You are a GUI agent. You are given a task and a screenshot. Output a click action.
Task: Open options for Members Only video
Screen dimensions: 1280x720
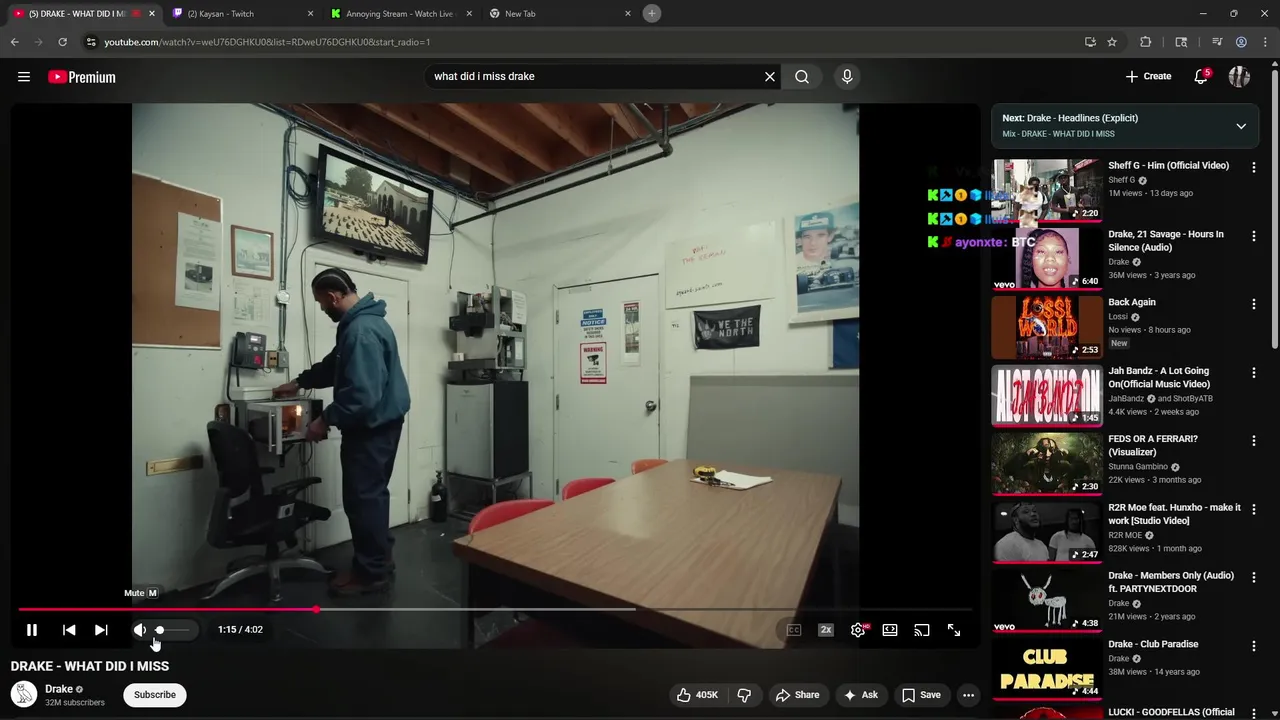coord(1253,577)
